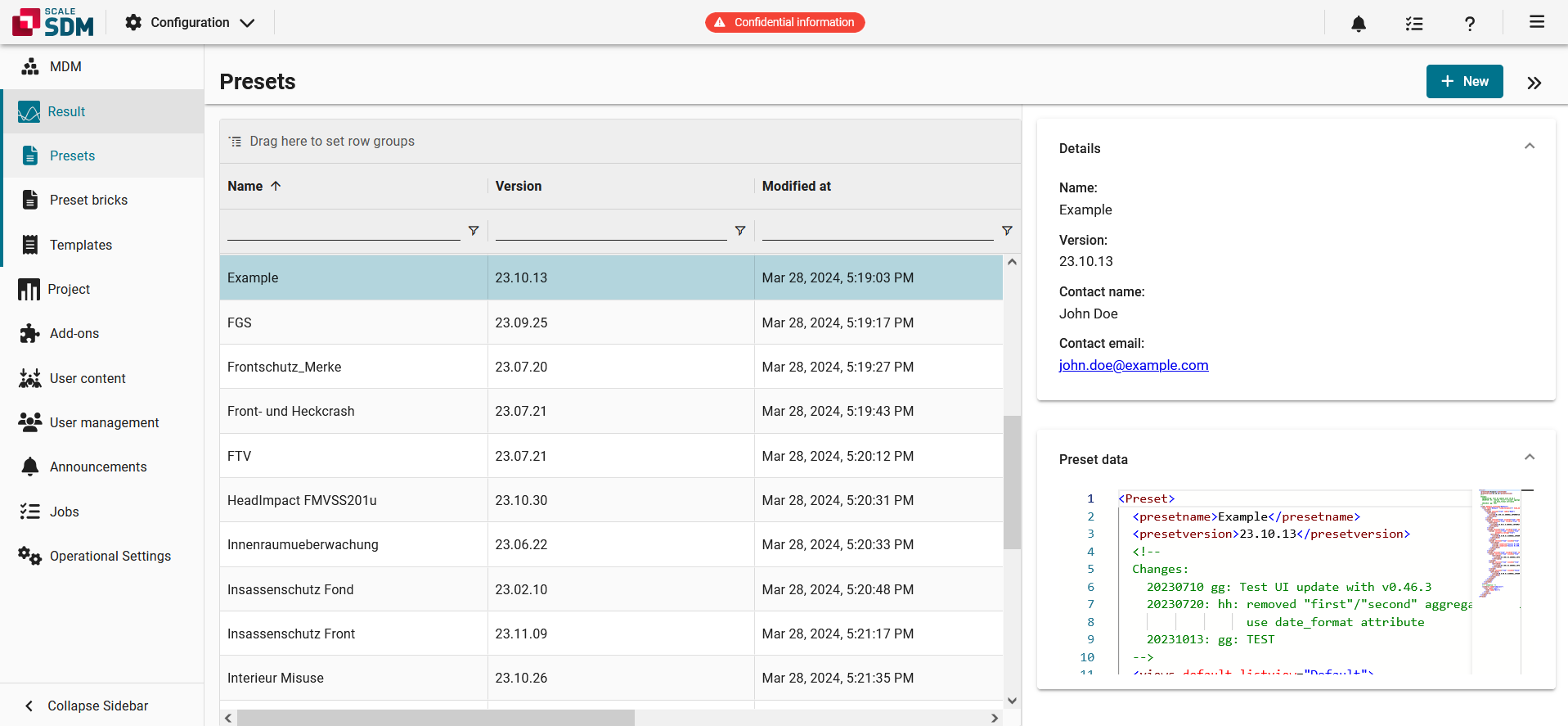
Task: Open Project in the sidebar
Action: click(102, 289)
